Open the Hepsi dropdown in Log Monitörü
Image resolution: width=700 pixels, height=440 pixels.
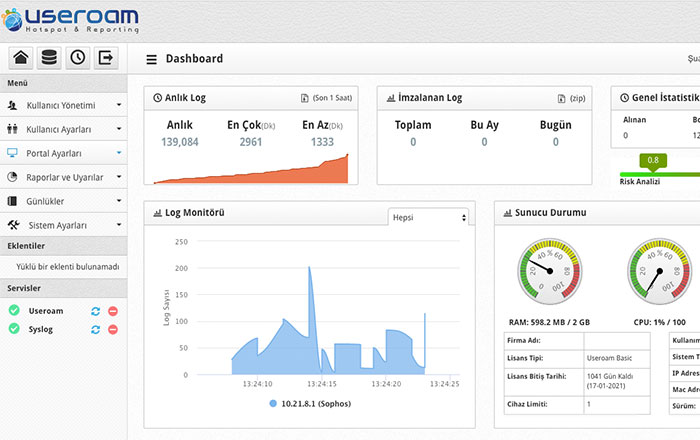428,217
